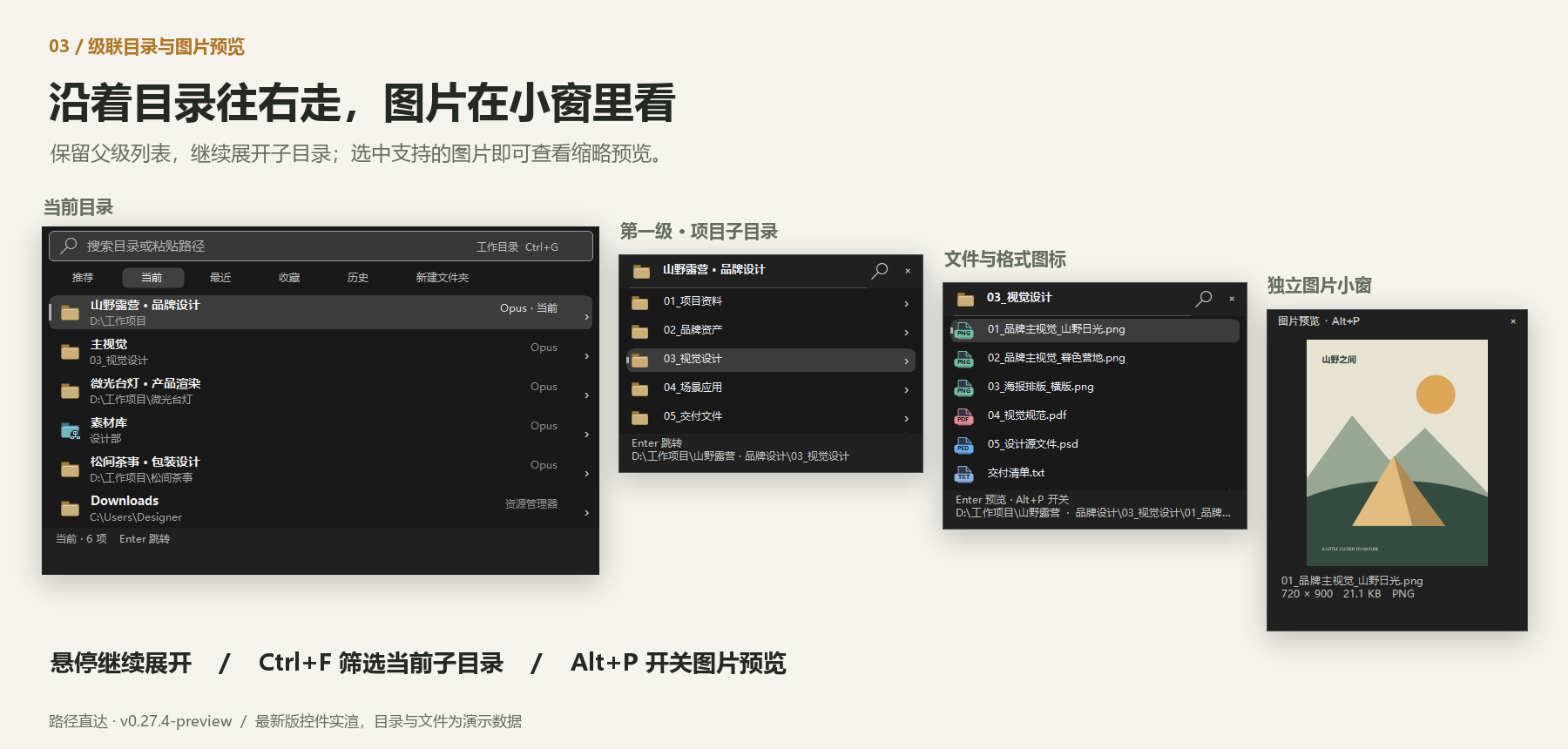Switch to the 历史 tab
This screenshot has width=1568, height=749.
pyautogui.click(x=358, y=278)
